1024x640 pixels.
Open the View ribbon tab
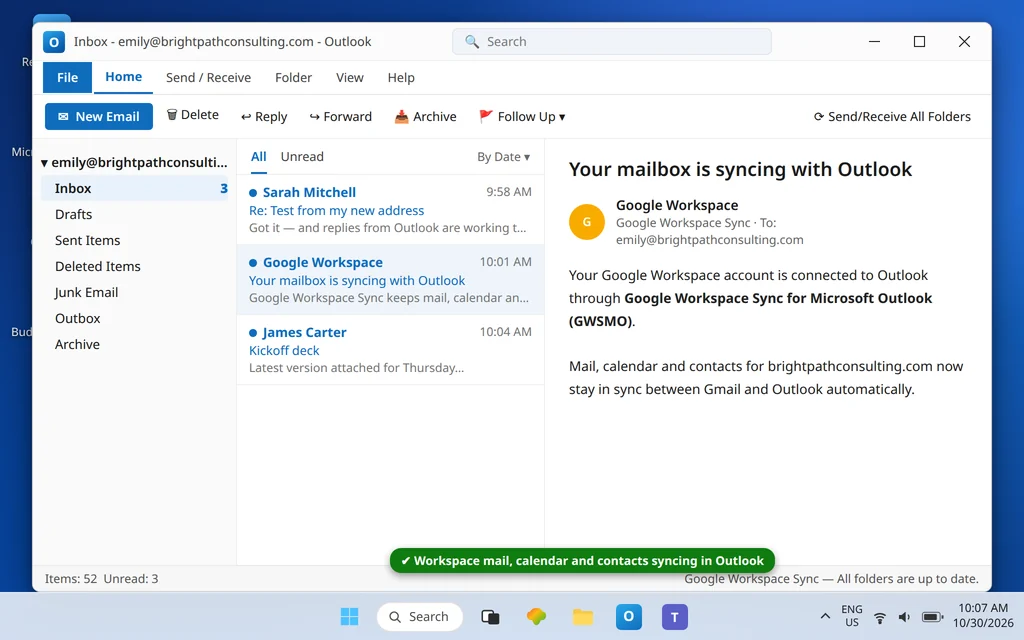[x=349, y=78]
